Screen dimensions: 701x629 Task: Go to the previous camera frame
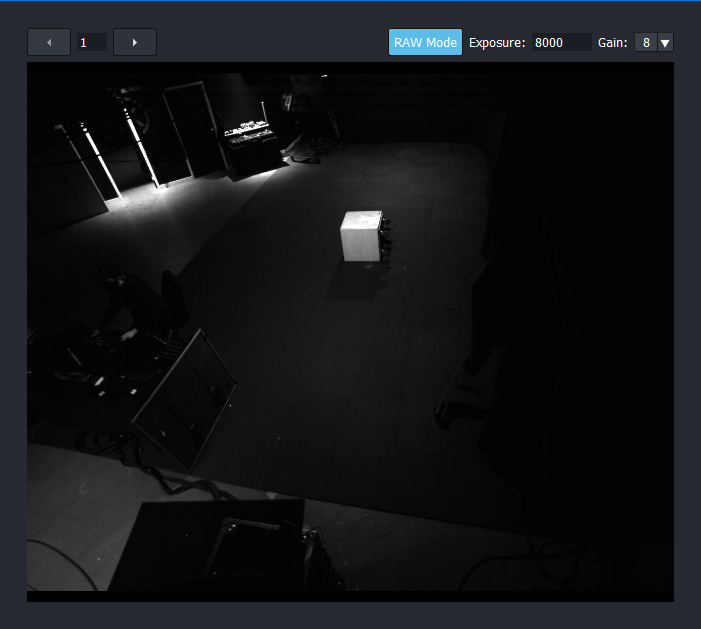pos(49,42)
